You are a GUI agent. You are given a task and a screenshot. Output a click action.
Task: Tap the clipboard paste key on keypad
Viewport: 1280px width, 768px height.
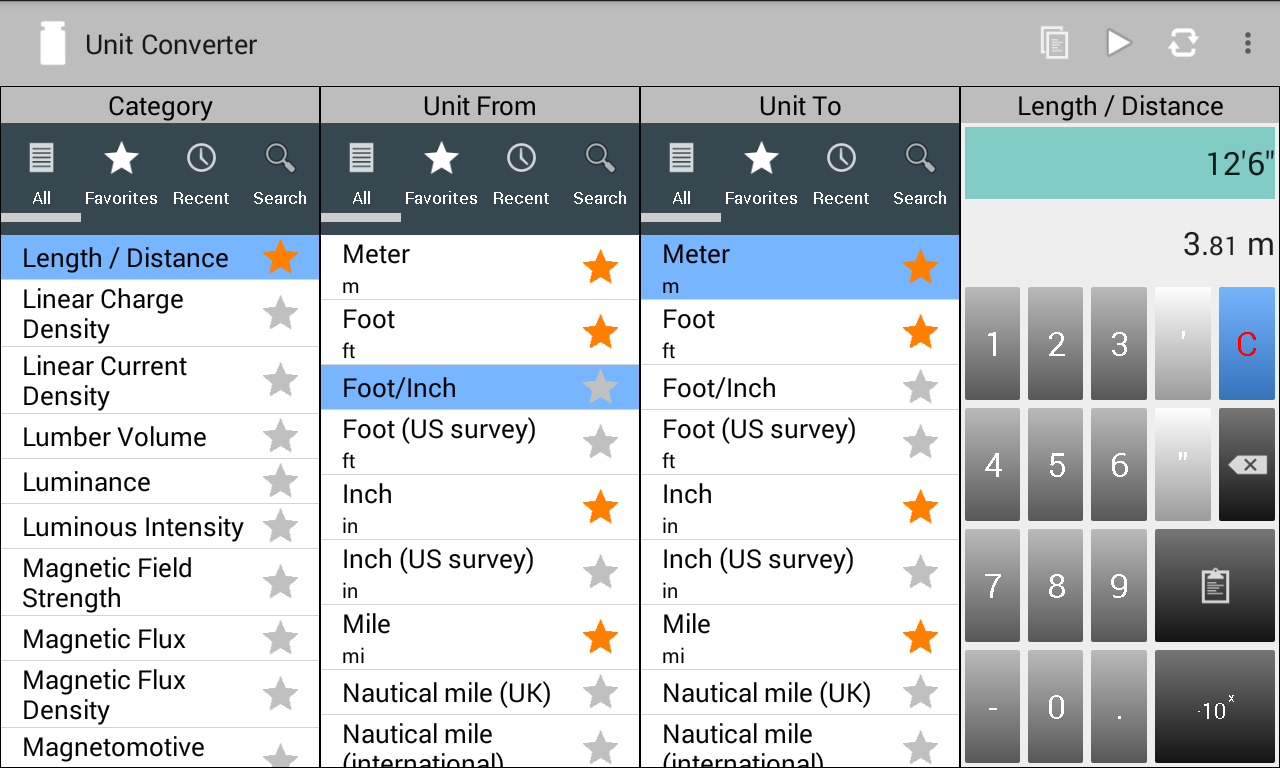click(x=1215, y=586)
